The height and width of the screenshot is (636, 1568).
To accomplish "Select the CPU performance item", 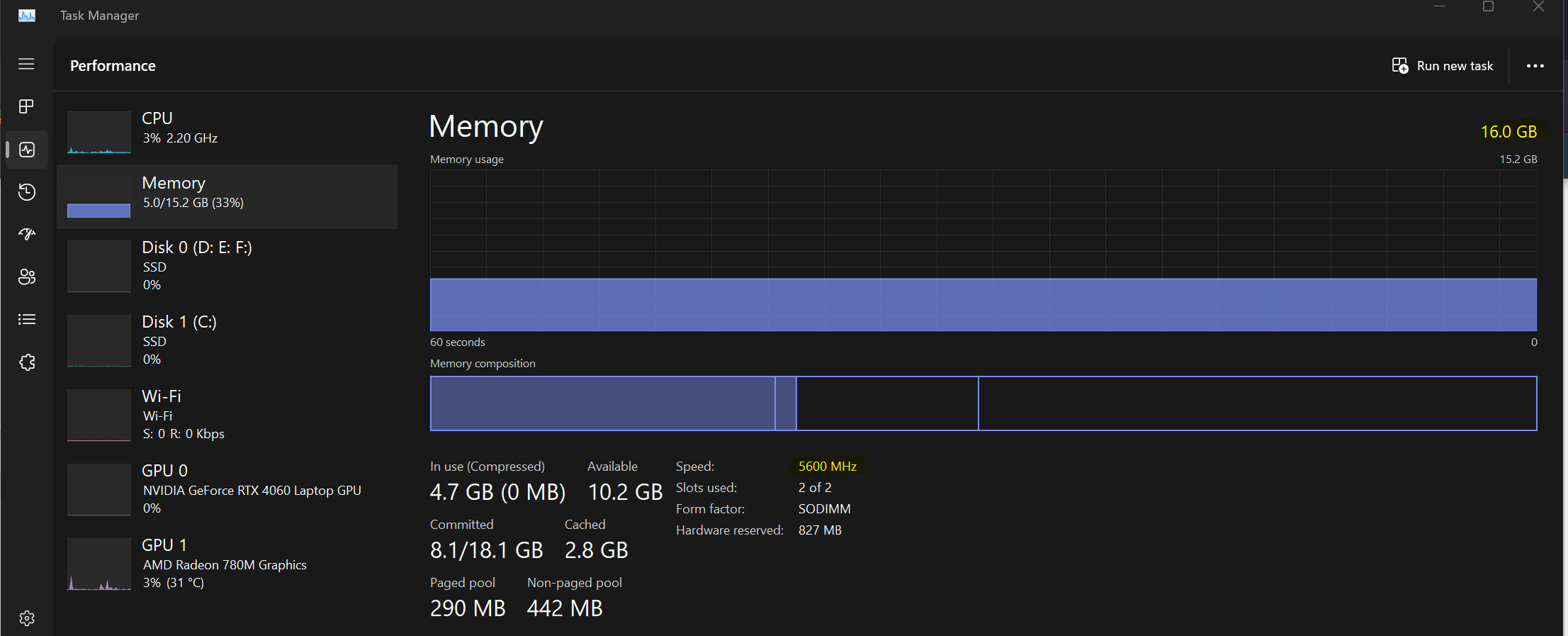I will (227, 132).
